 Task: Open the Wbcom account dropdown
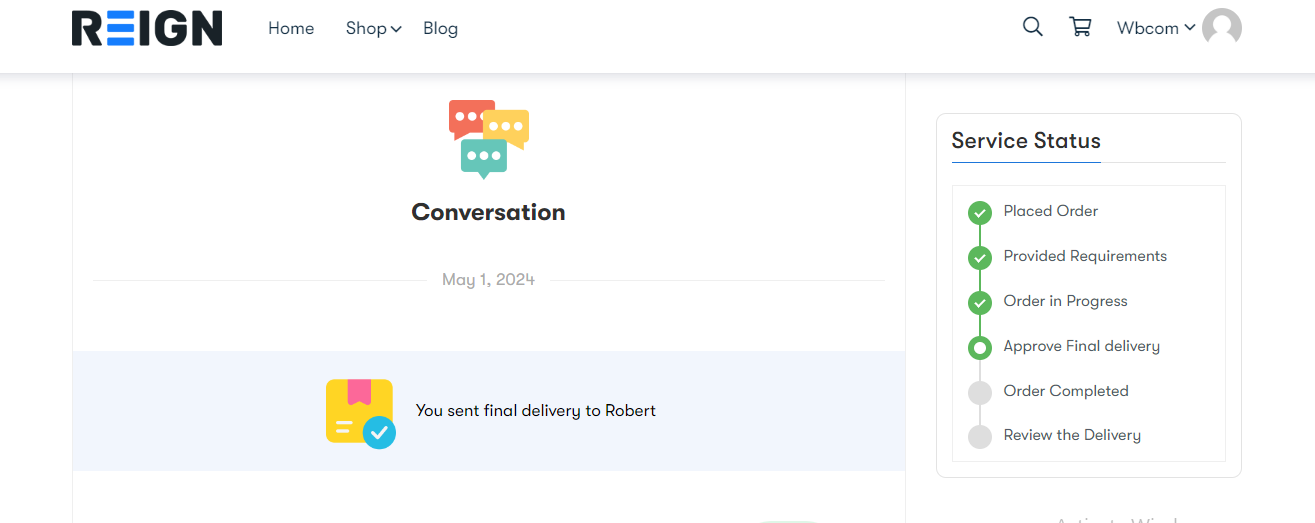[x=1155, y=28]
